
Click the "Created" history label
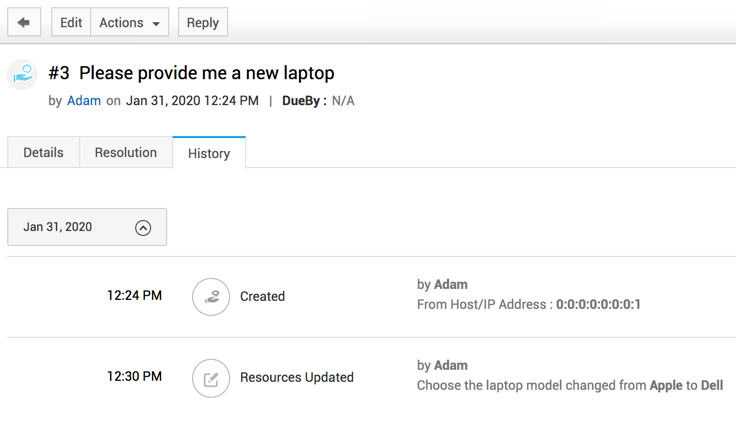tap(262, 296)
